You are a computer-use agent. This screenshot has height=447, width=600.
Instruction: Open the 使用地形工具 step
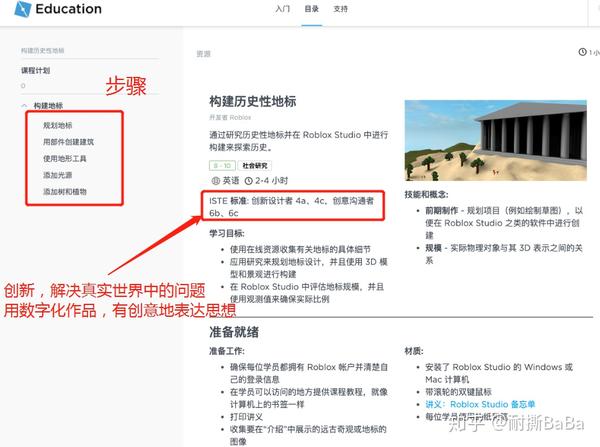point(64,158)
